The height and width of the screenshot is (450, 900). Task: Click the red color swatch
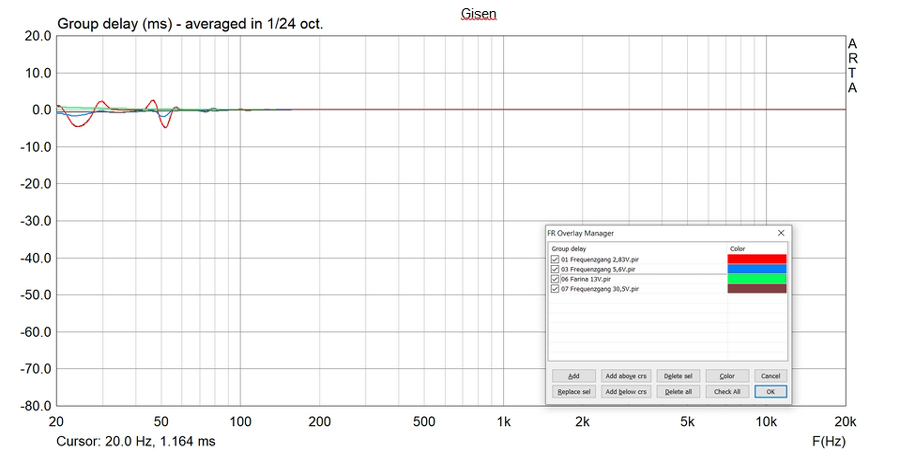(756, 259)
